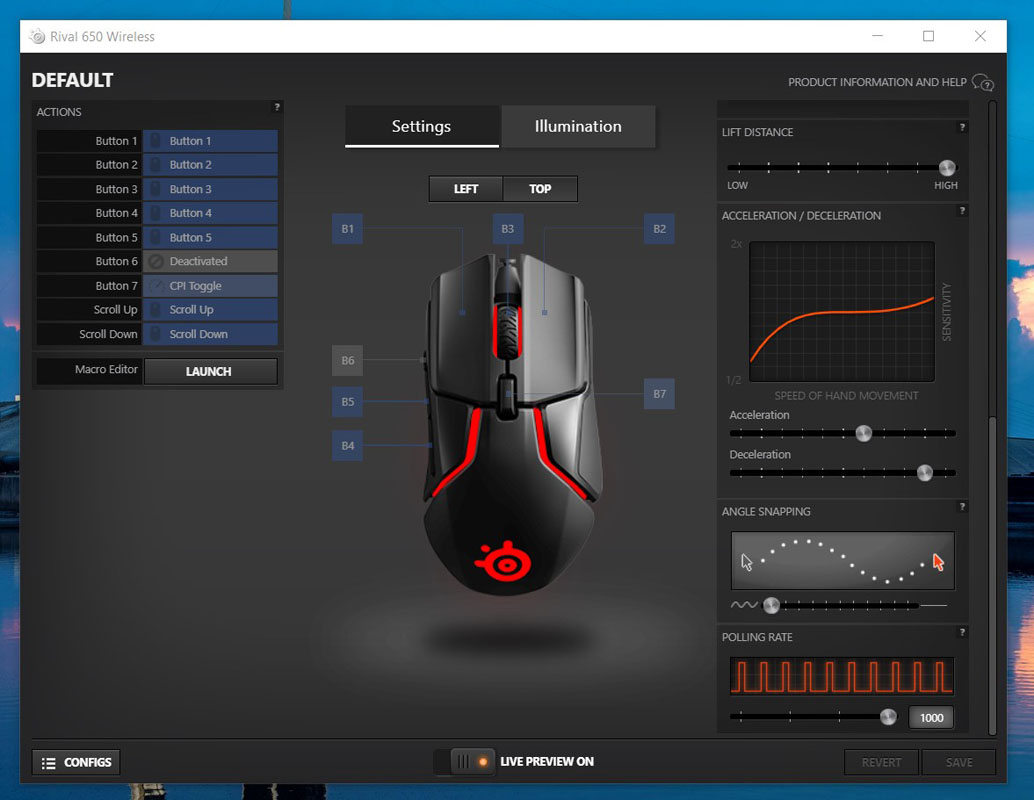The image size is (1034, 800).
Task: Click the Acceleration slider handle
Action: coord(863,433)
